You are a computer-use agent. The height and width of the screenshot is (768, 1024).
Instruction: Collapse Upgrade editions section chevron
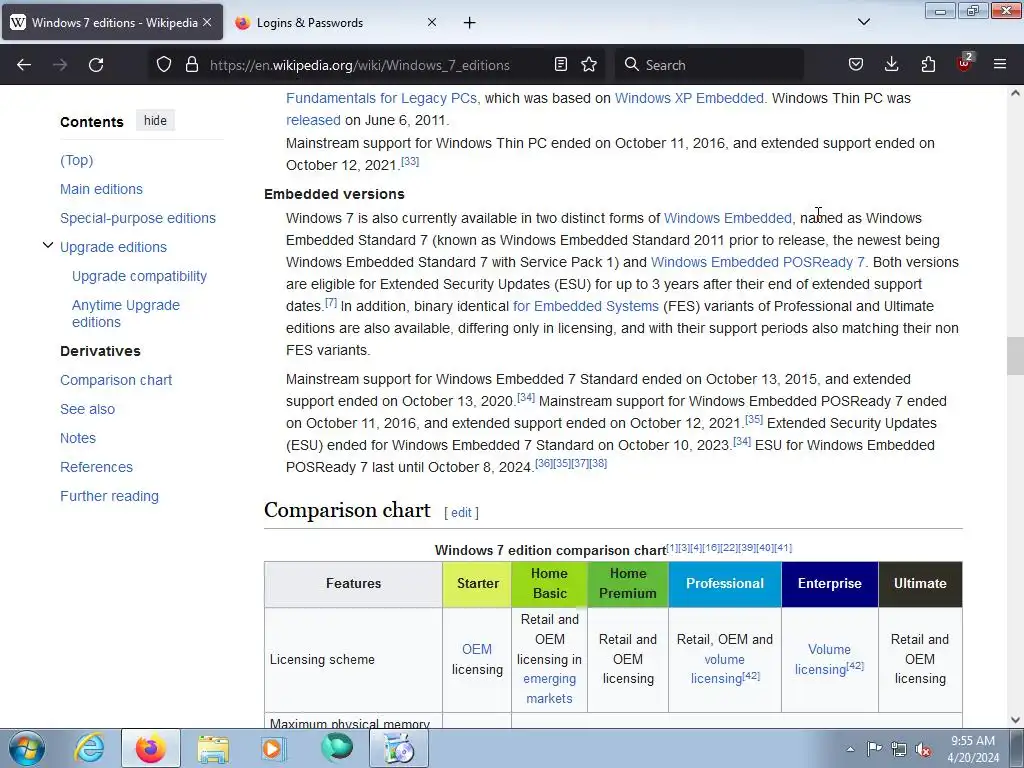(x=48, y=246)
